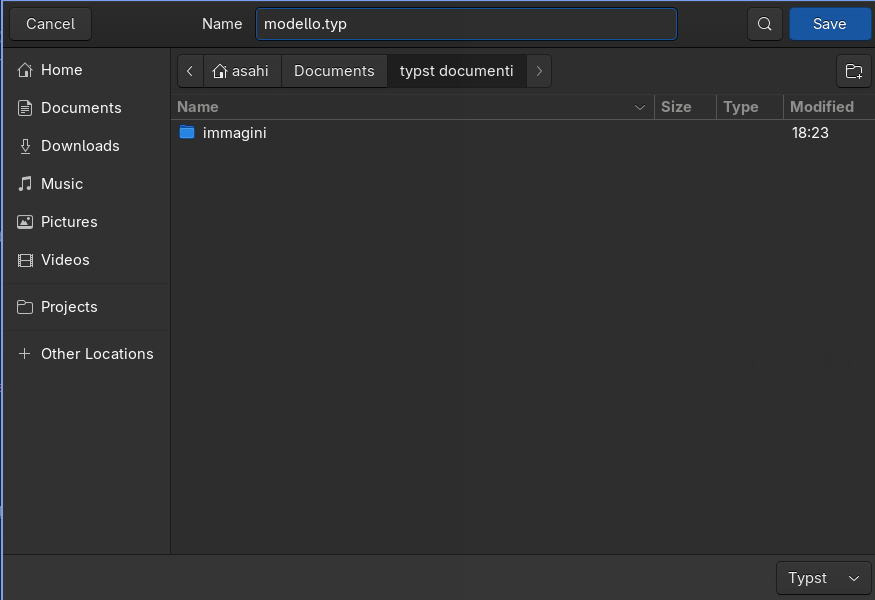Click the search magnifier icon
This screenshot has width=875, height=600.
point(765,24)
